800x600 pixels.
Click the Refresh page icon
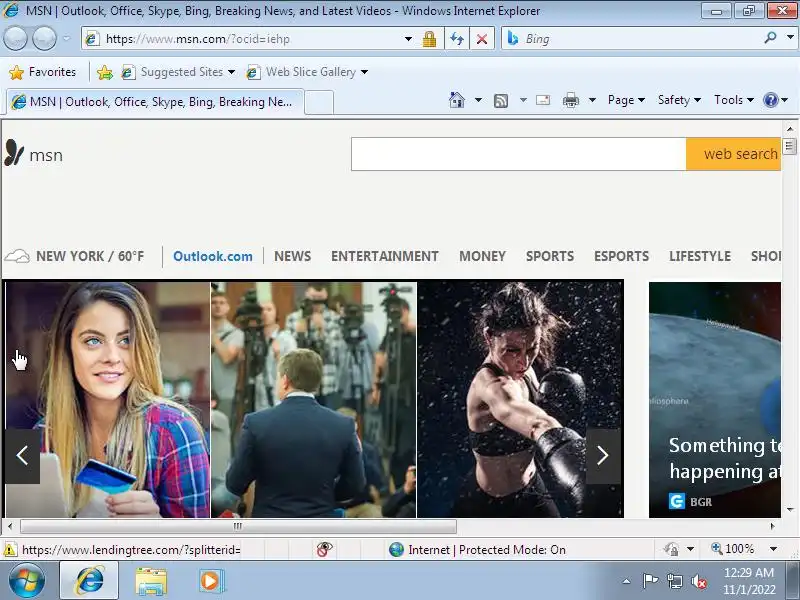457,39
